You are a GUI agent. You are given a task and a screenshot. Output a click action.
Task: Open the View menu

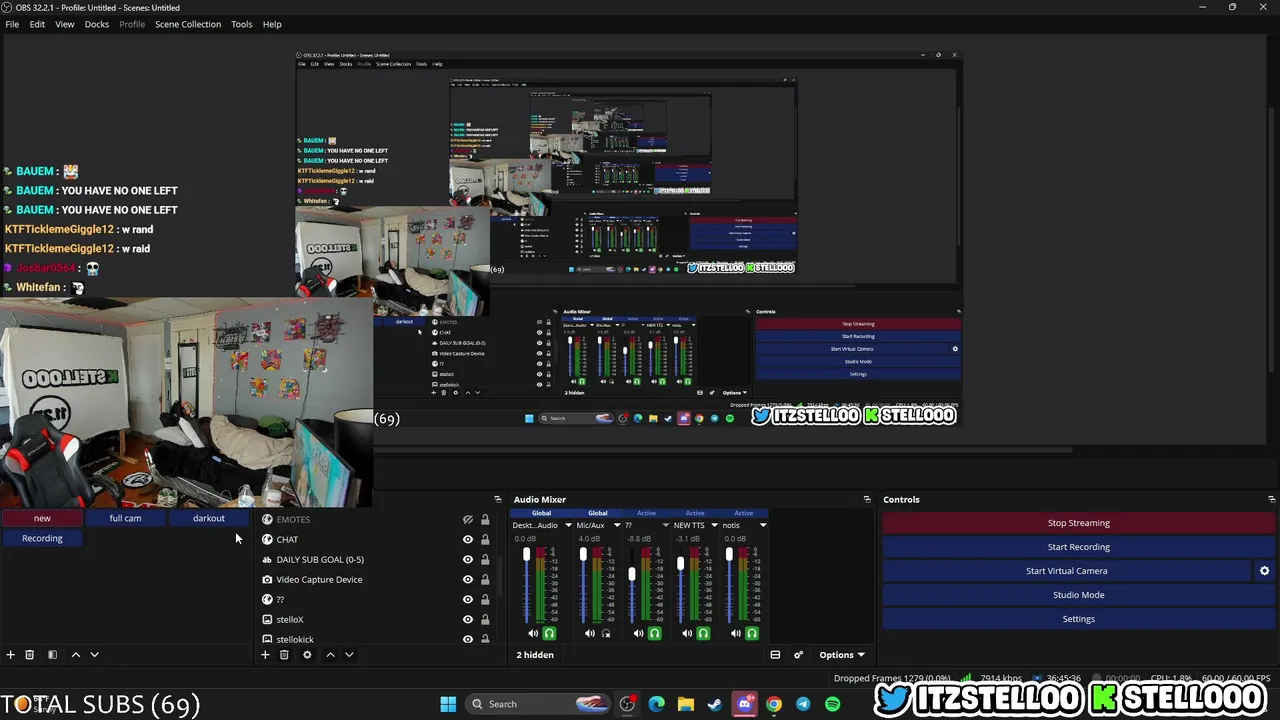(65, 24)
